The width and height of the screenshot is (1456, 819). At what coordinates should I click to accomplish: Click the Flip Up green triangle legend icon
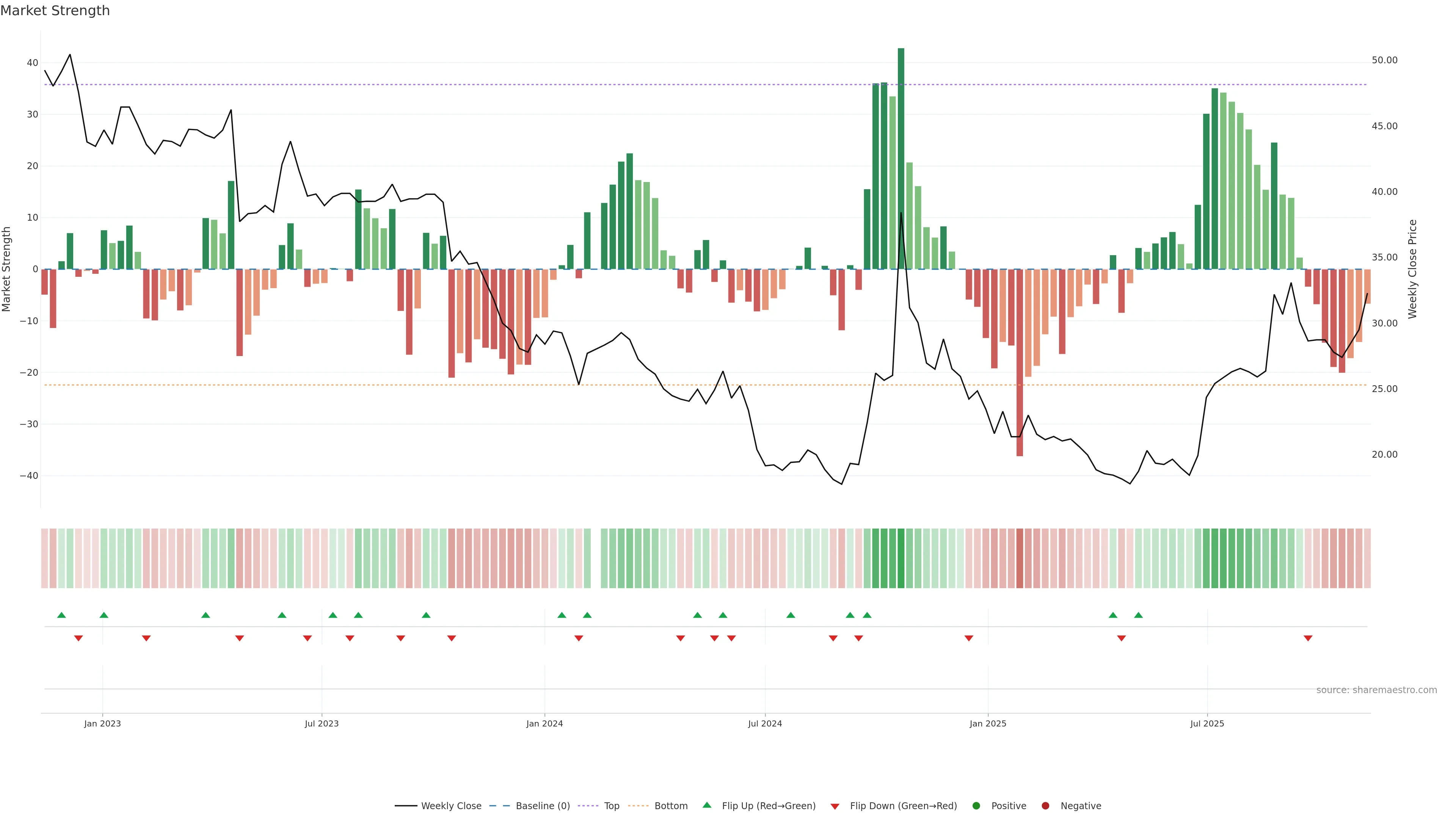pos(706,805)
